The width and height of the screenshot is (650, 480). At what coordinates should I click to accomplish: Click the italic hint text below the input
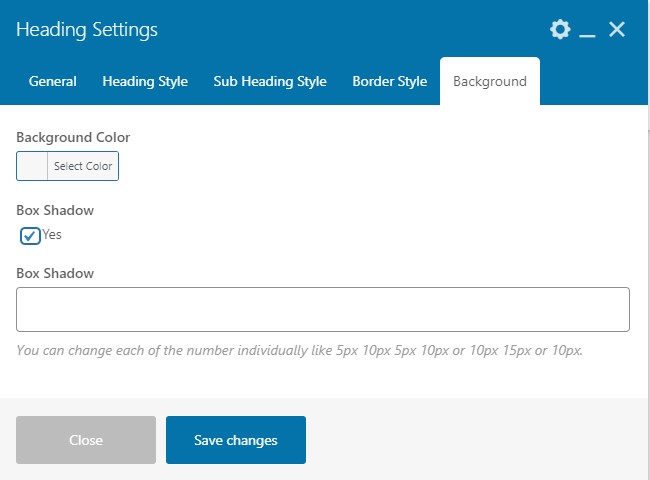point(300,351)
